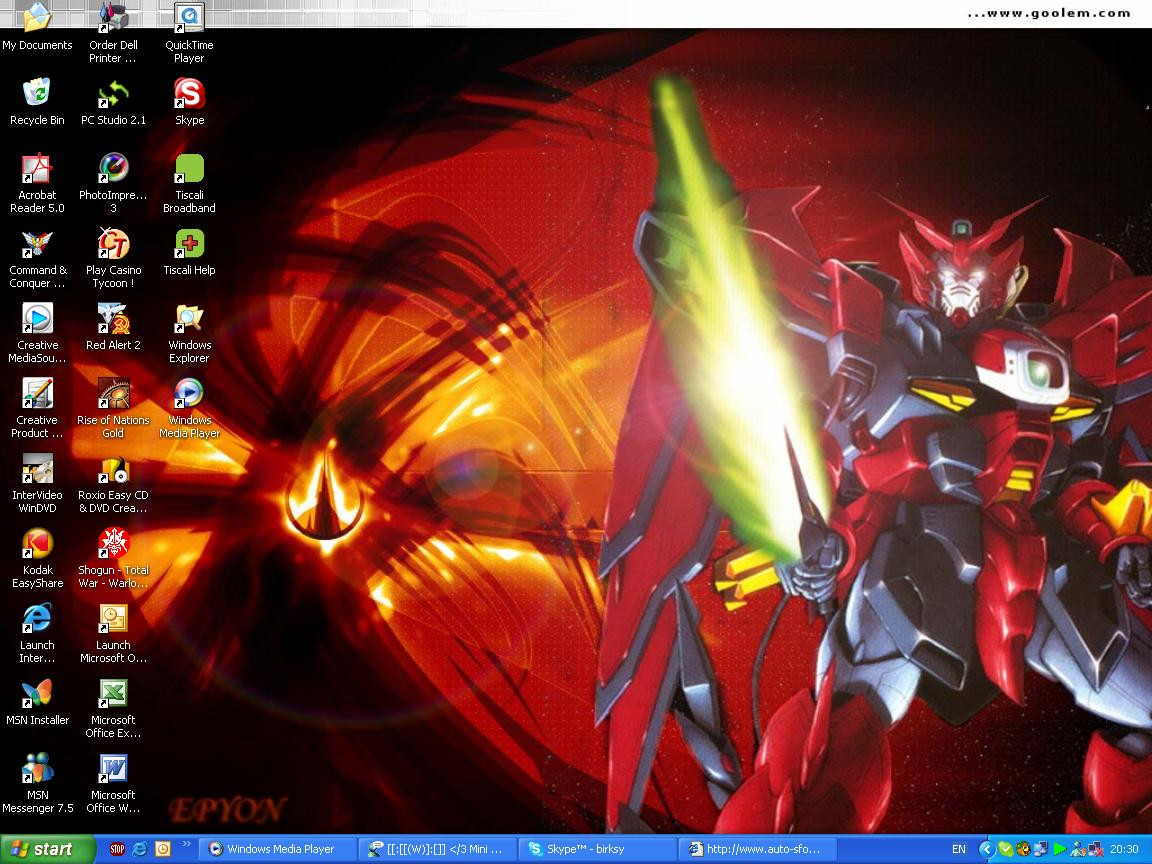Launch Red Alert 2 game

point(113,328)
